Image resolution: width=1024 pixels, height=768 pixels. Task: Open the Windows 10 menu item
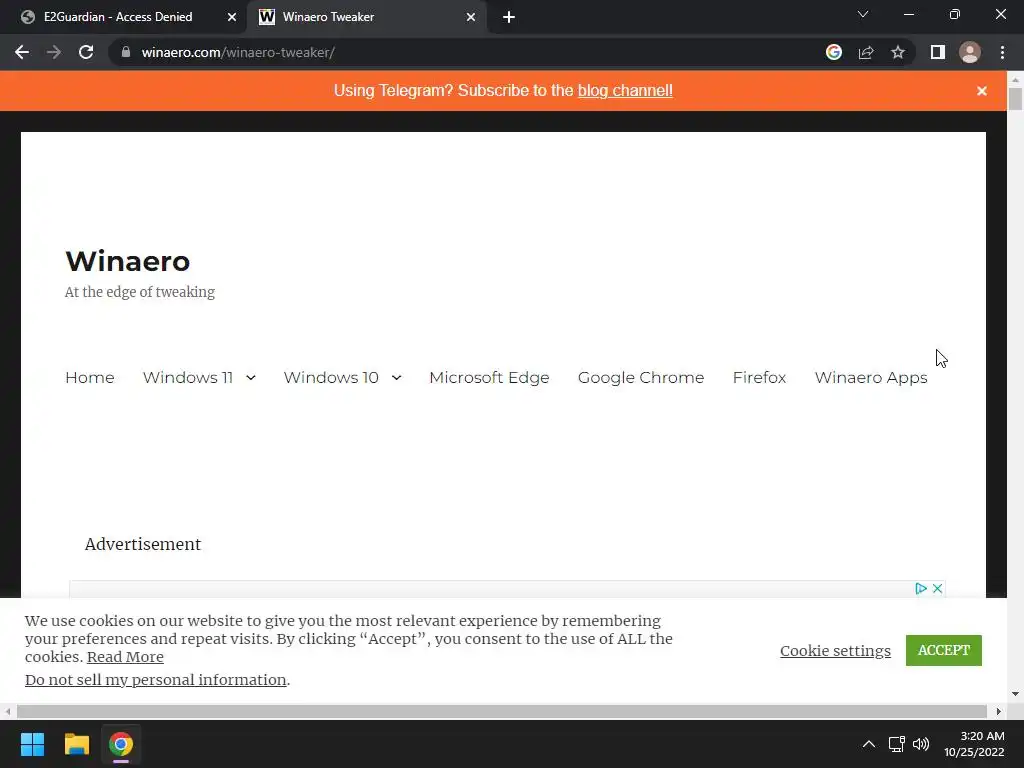pos(331,377)
